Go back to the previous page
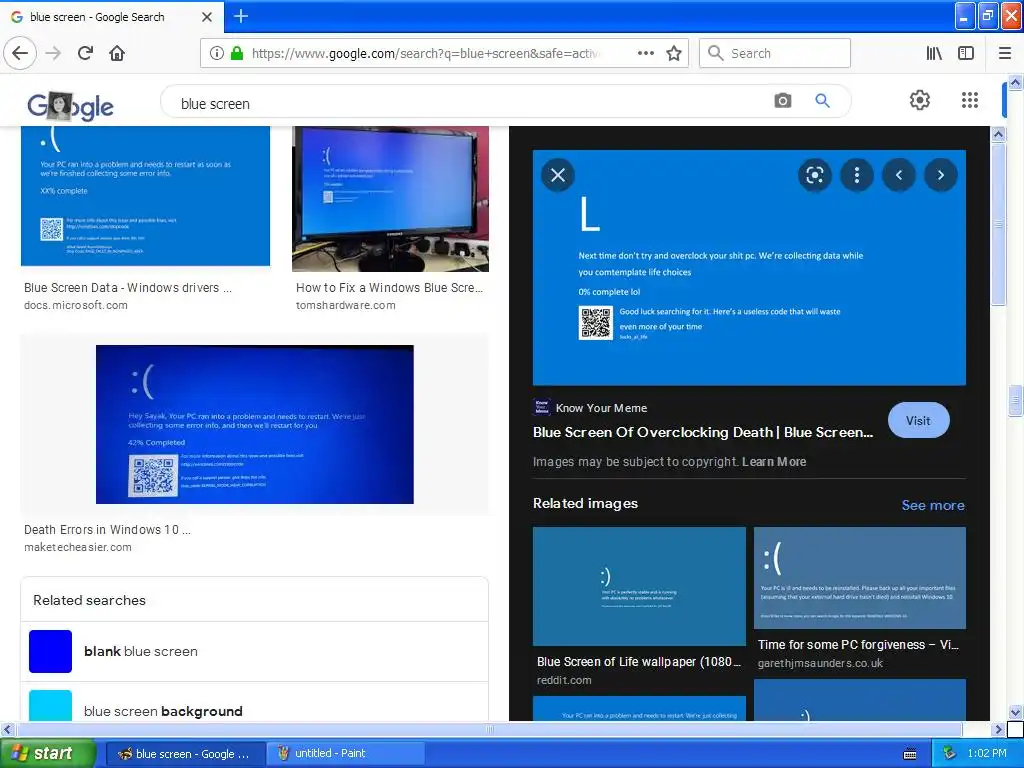1024x768 pixels. (20, 53)
